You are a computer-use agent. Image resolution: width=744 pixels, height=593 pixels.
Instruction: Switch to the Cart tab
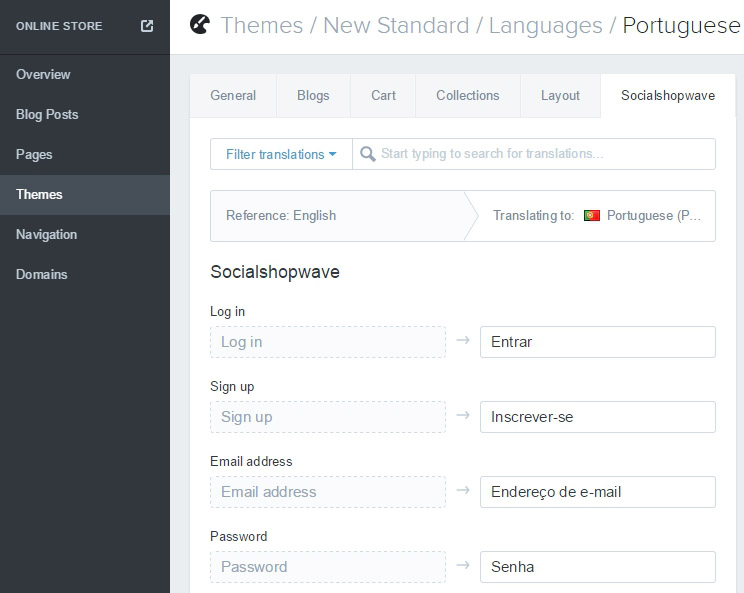pyautogui.click(x=383, y=95)
